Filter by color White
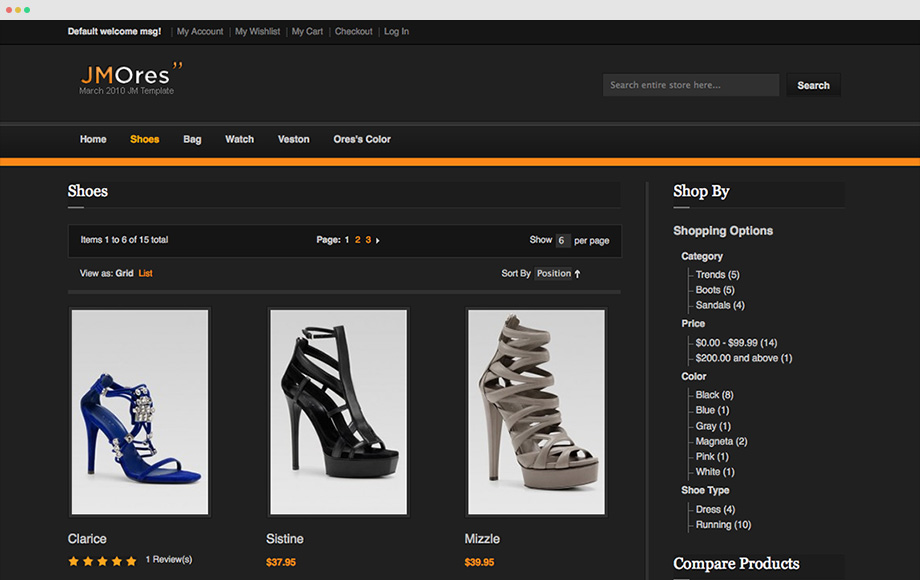Image resolution: width=920 pixels, height=580 pixels. (x=715, y=472)
